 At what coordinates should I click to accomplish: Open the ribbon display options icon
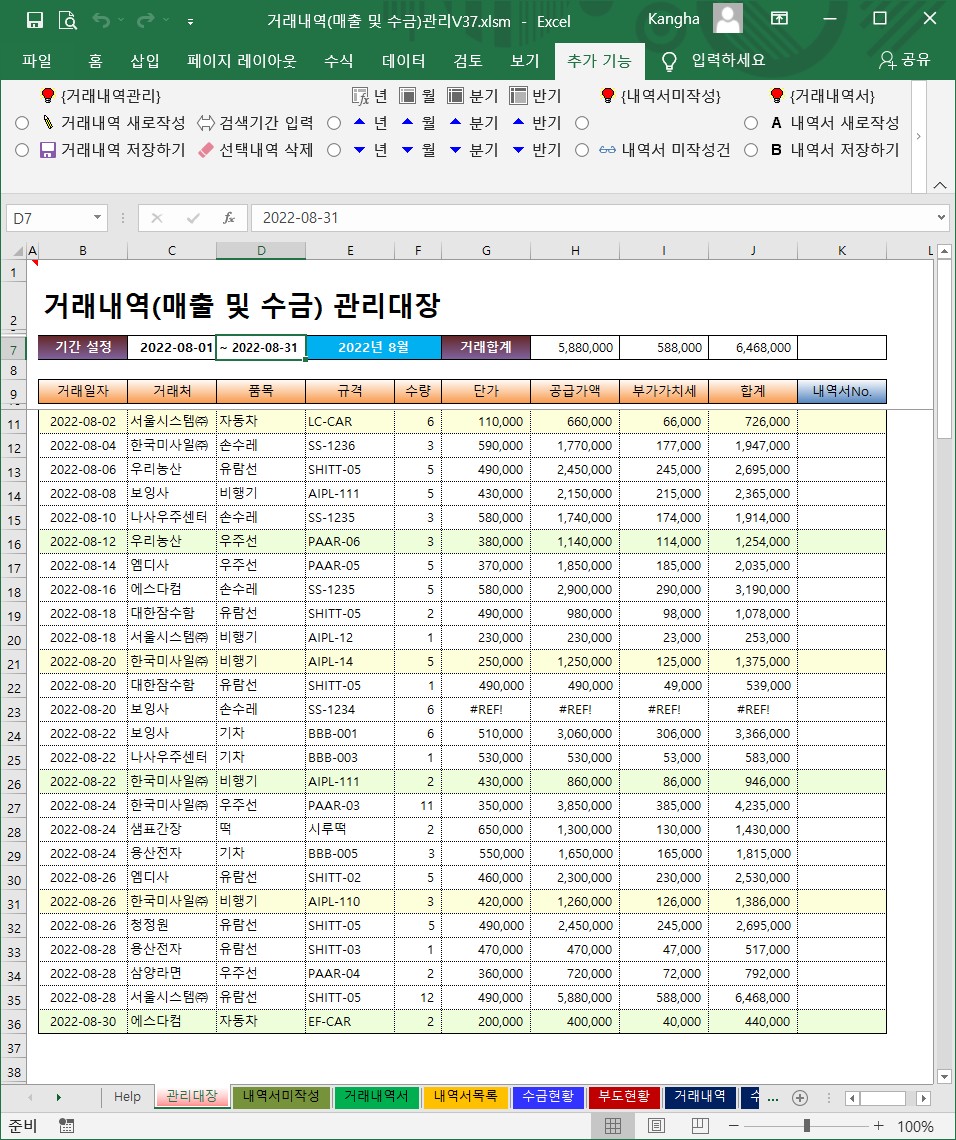(x=779, y=19)
